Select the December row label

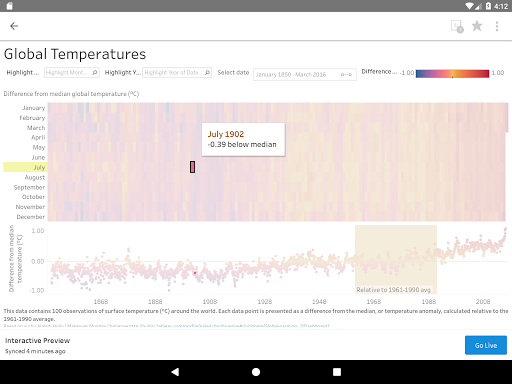click(31, 217)
